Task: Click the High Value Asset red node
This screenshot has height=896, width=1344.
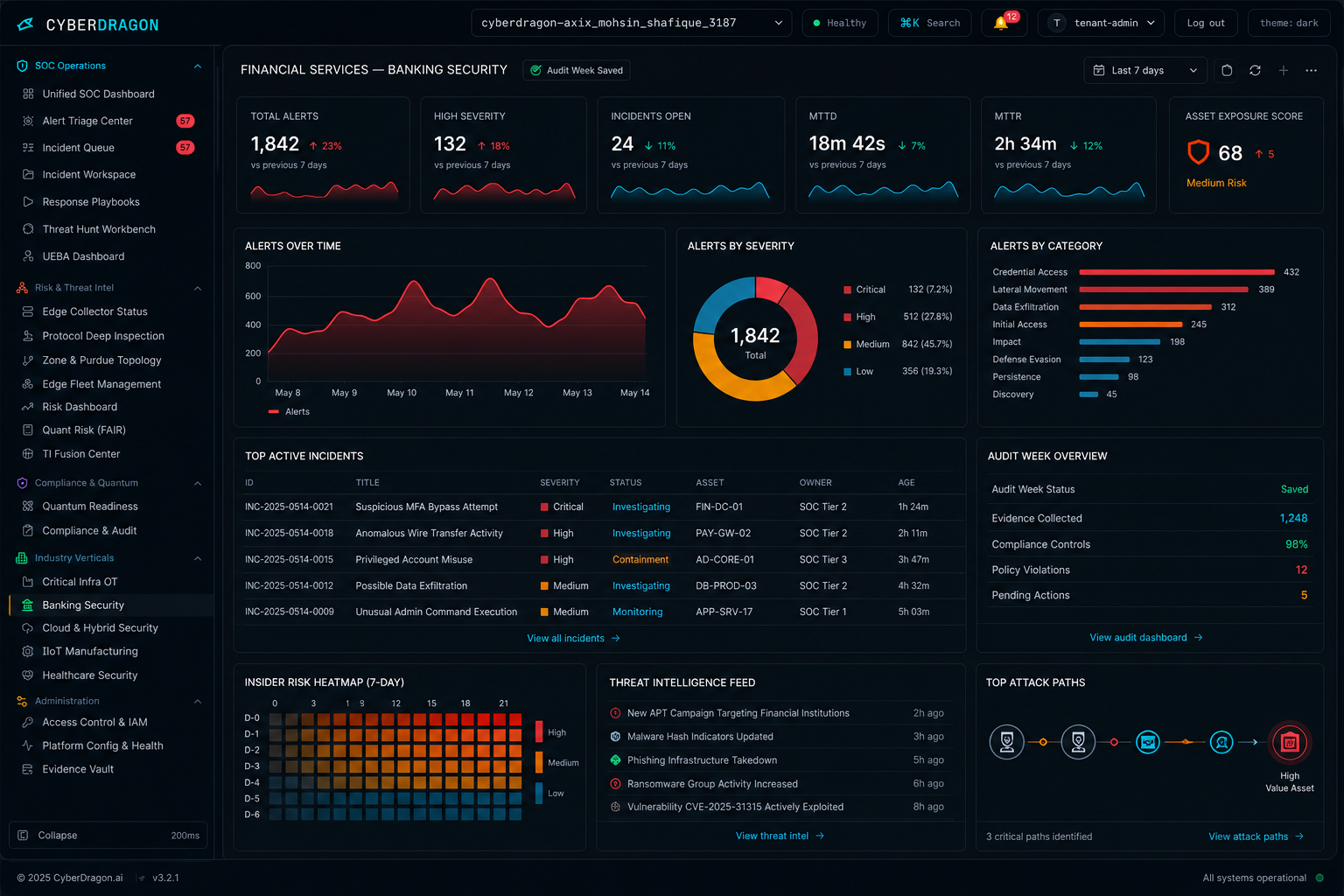Action: tap(1290, 743)
